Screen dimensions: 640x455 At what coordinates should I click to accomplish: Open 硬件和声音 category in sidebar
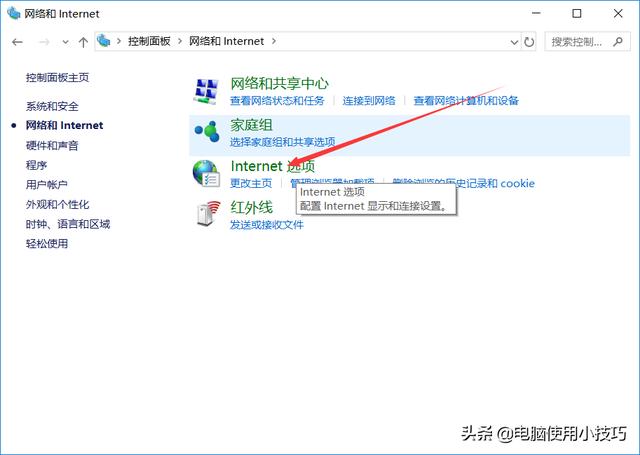52,145
